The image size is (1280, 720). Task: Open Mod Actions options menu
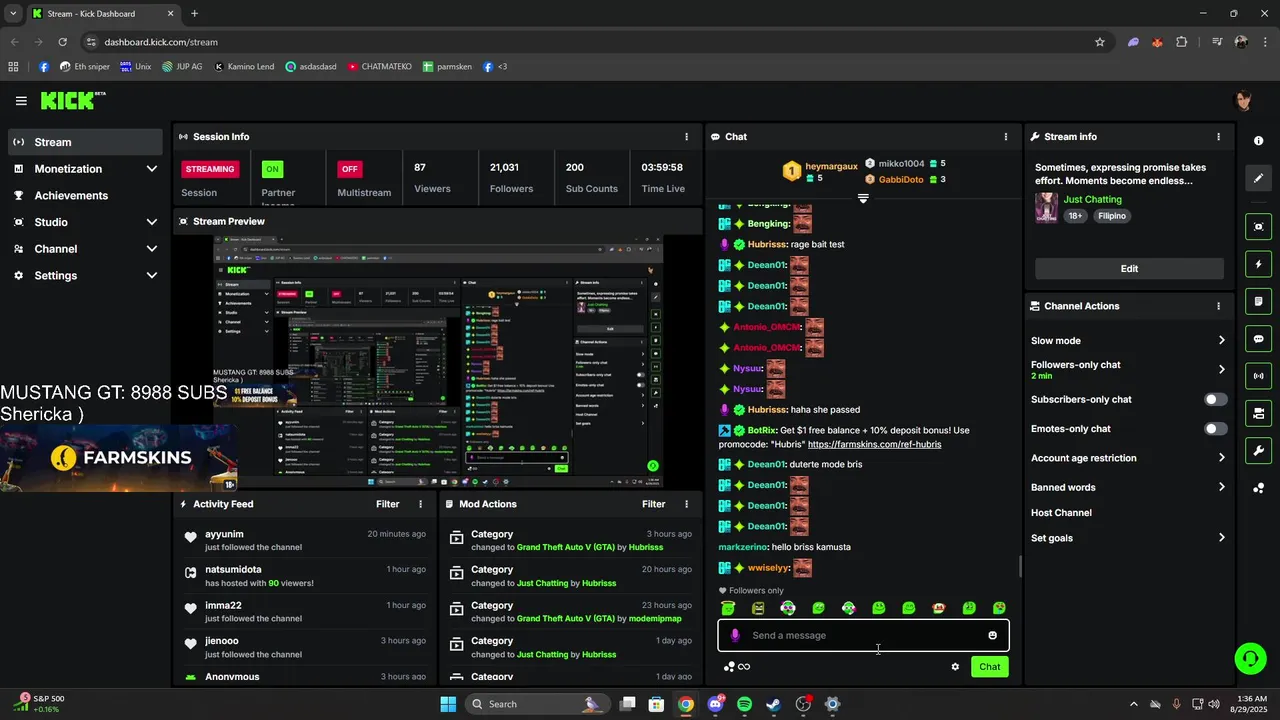pyautogui.click(x=686, y=504)
